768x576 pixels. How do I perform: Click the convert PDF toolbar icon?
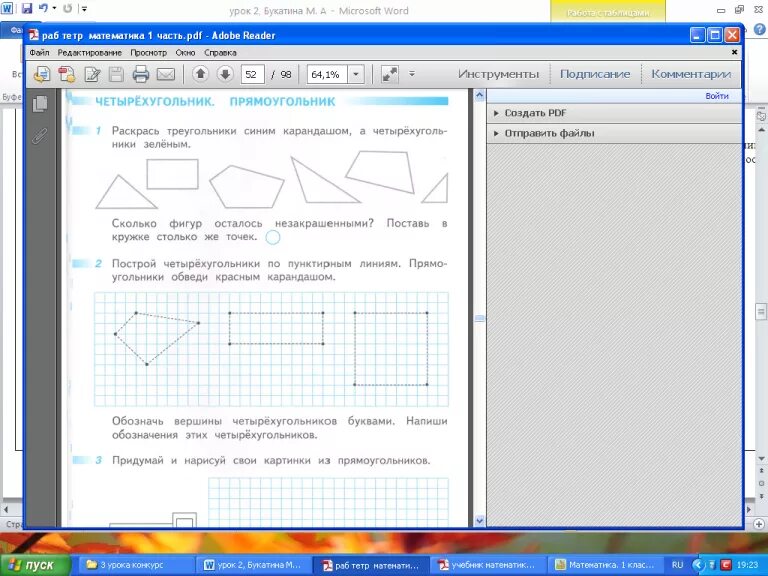[x=67, y=74]
